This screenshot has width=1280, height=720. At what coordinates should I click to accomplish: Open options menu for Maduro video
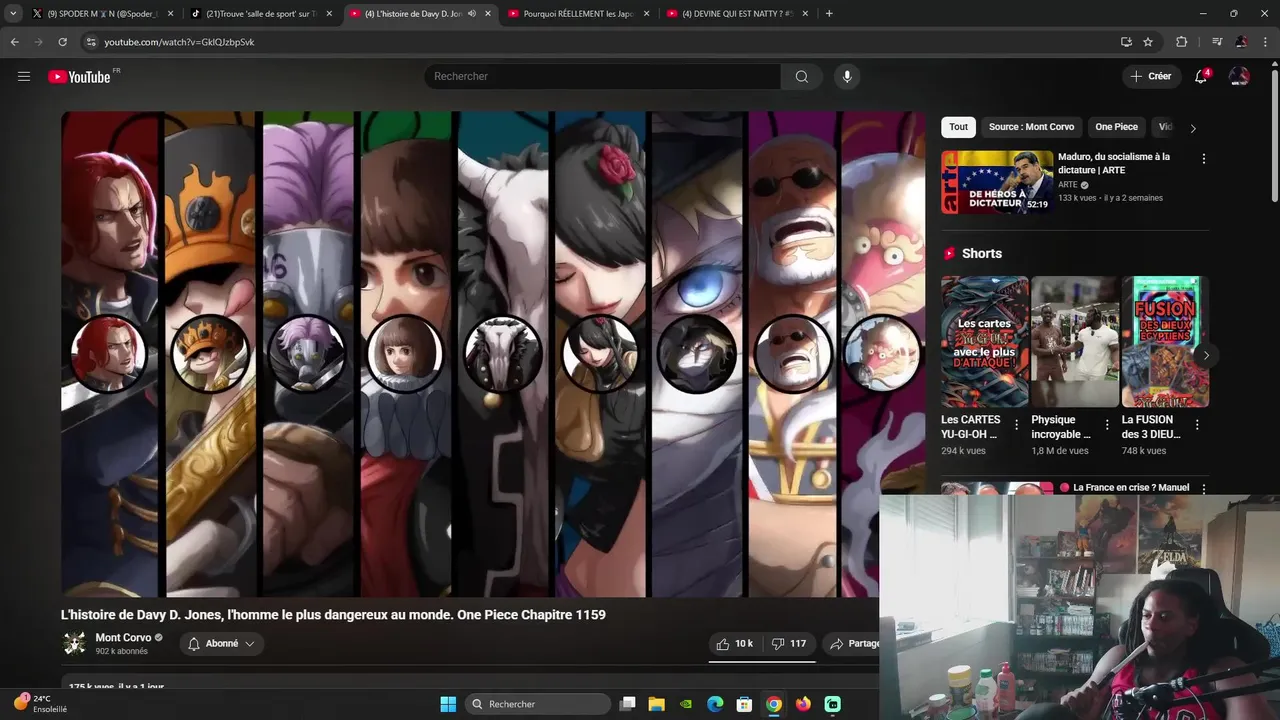click(1203, 159)
